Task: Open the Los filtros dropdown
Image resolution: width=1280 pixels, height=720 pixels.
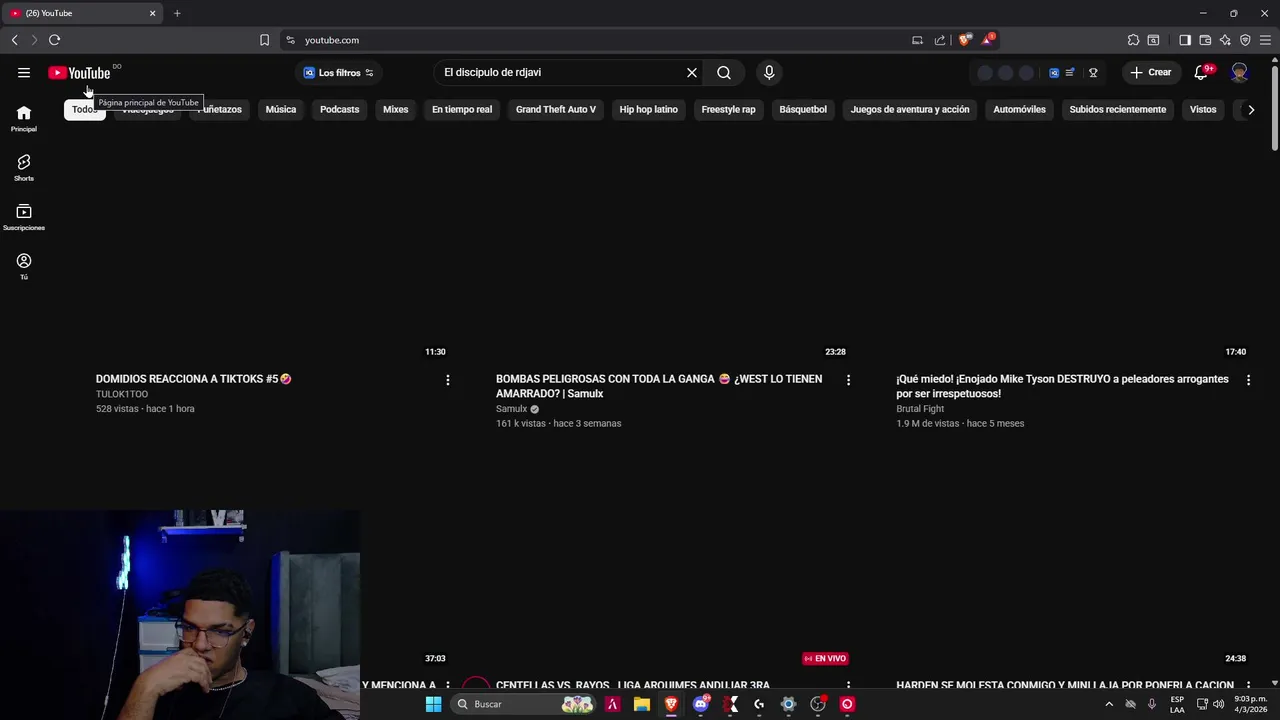Action: [338, 72]
